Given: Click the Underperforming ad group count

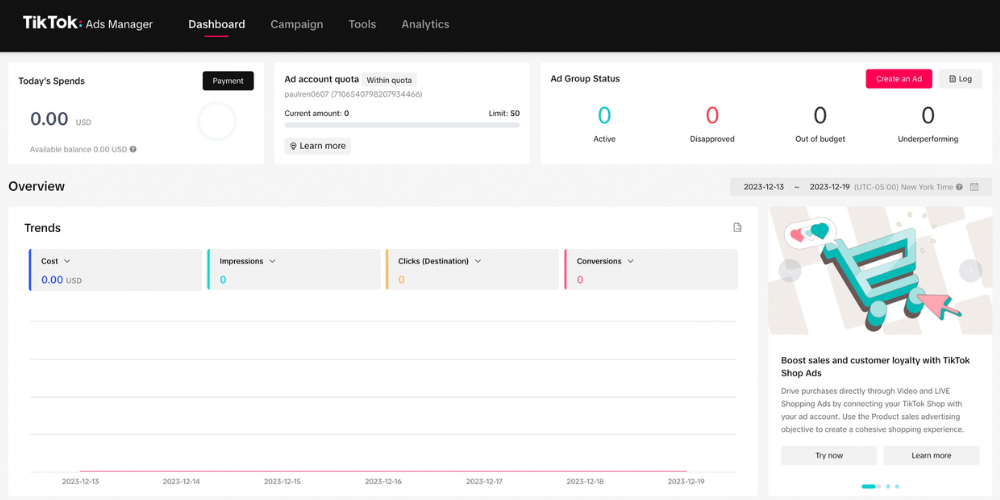Looking at the screenshot, I should tap(928, 115).
